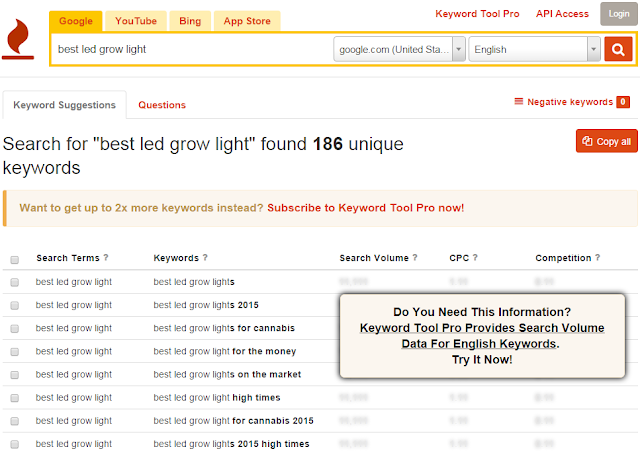
Task: Click keyword 'best led grow lights on the market'
Action: pos(227,375)
